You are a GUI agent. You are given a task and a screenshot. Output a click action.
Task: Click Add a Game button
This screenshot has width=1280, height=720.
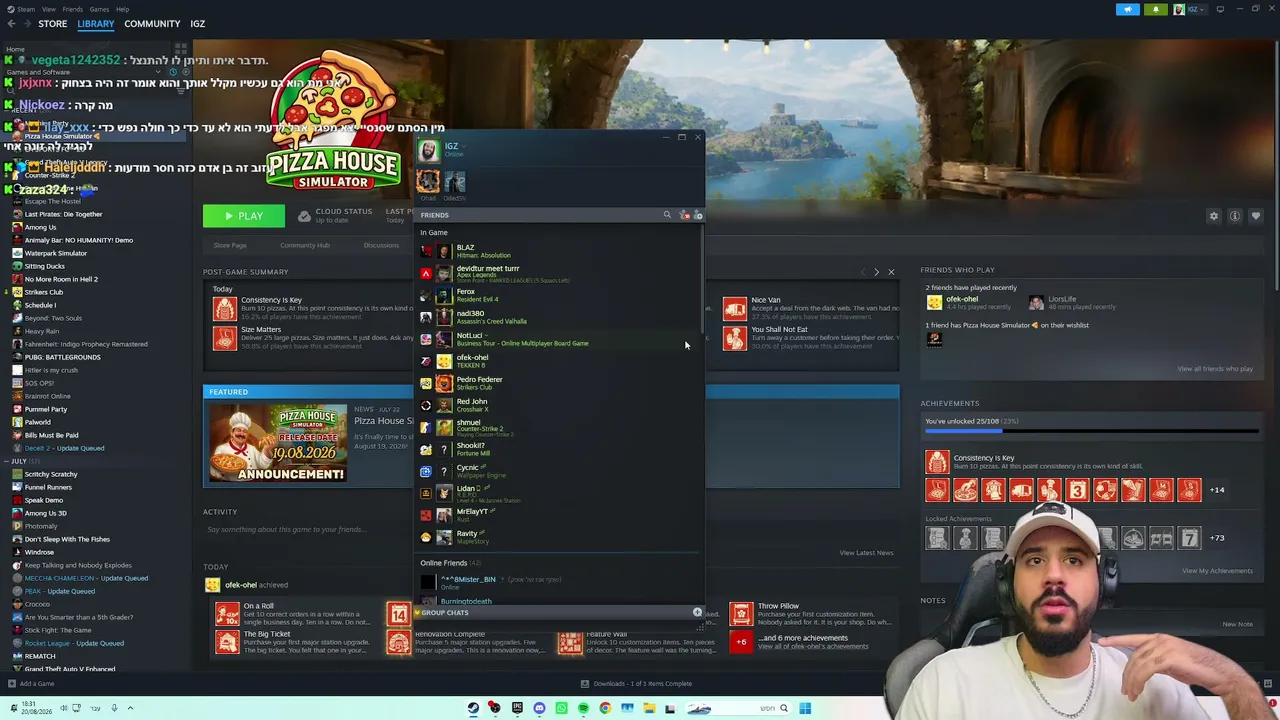click(30, 684)
